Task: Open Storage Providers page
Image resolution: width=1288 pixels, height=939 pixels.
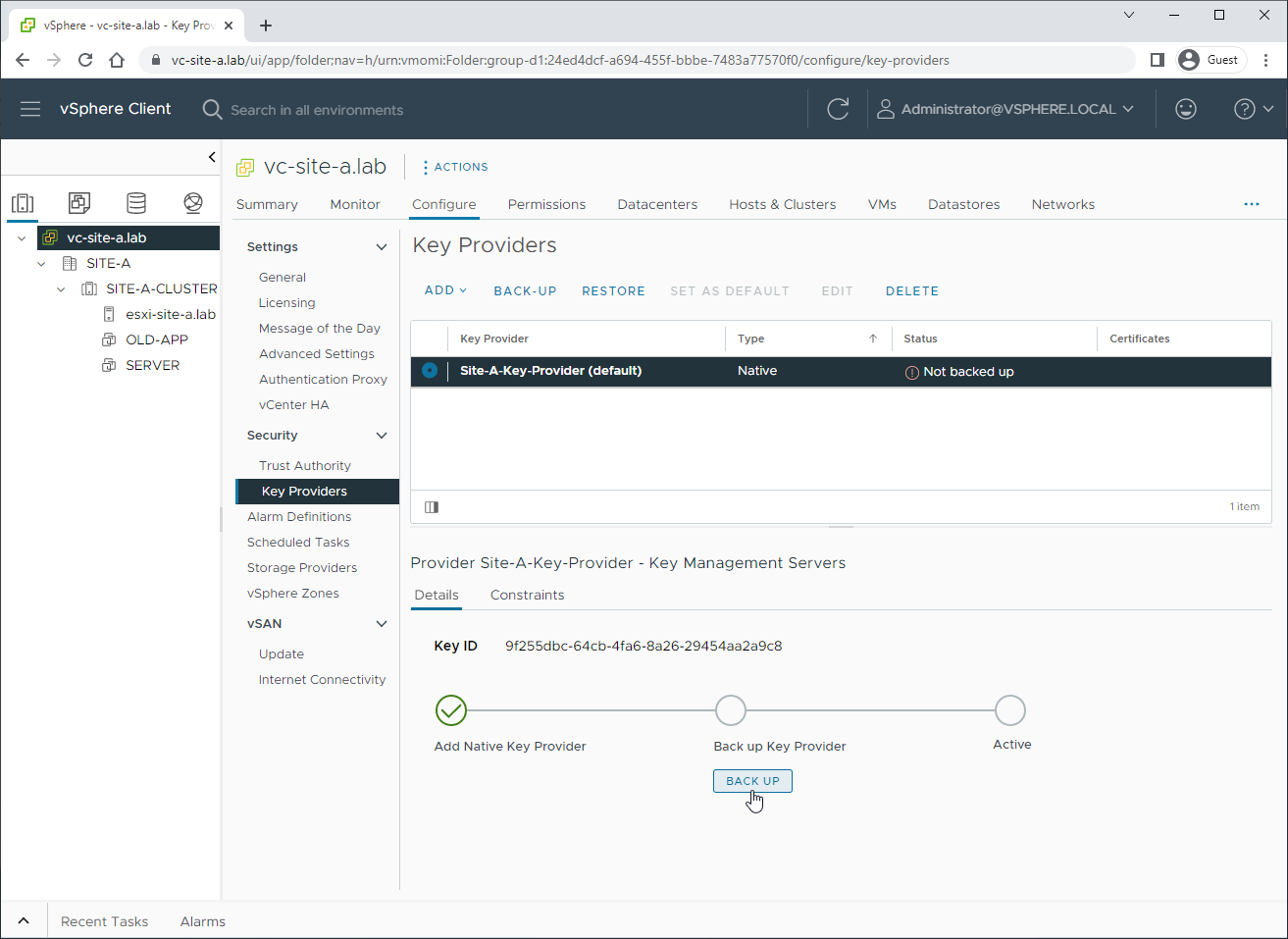Action: click(x=302, y=567)
